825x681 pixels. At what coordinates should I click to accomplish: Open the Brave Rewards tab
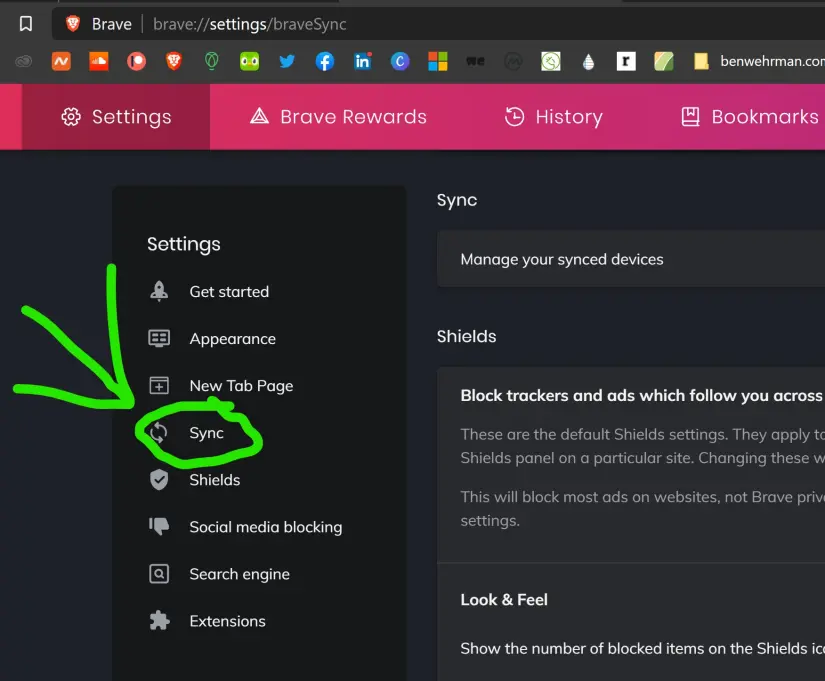(338, 117)
